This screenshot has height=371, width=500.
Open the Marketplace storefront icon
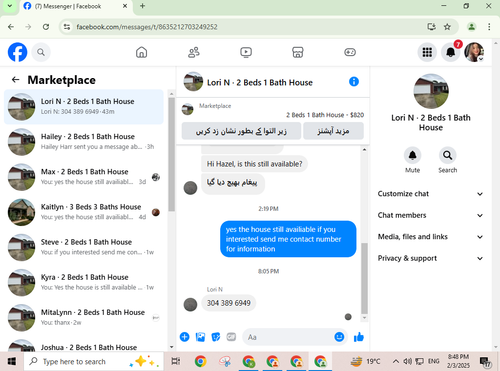pos(298,52)
